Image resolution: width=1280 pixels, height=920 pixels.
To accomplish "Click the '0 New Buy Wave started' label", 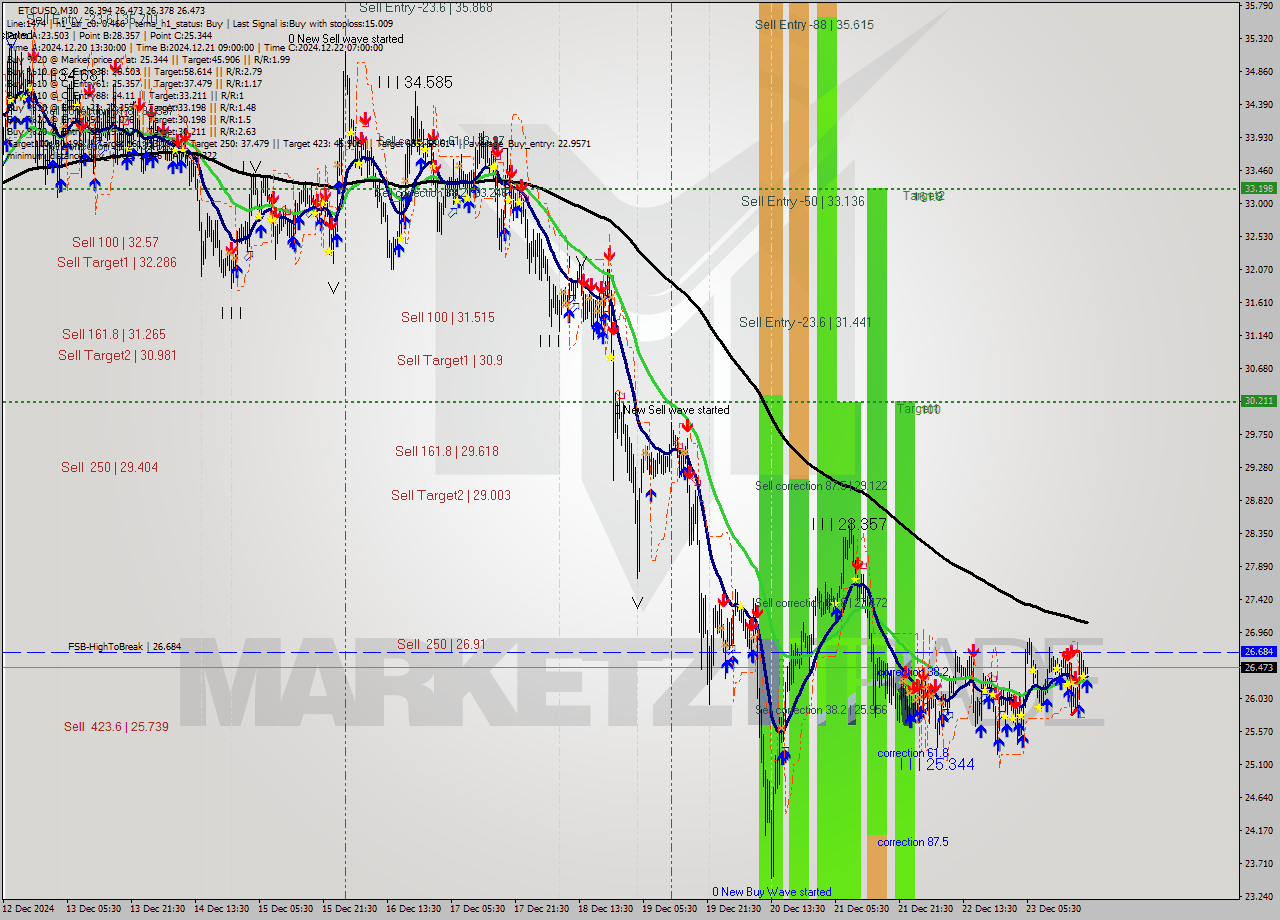I will [x=771, y=891].
